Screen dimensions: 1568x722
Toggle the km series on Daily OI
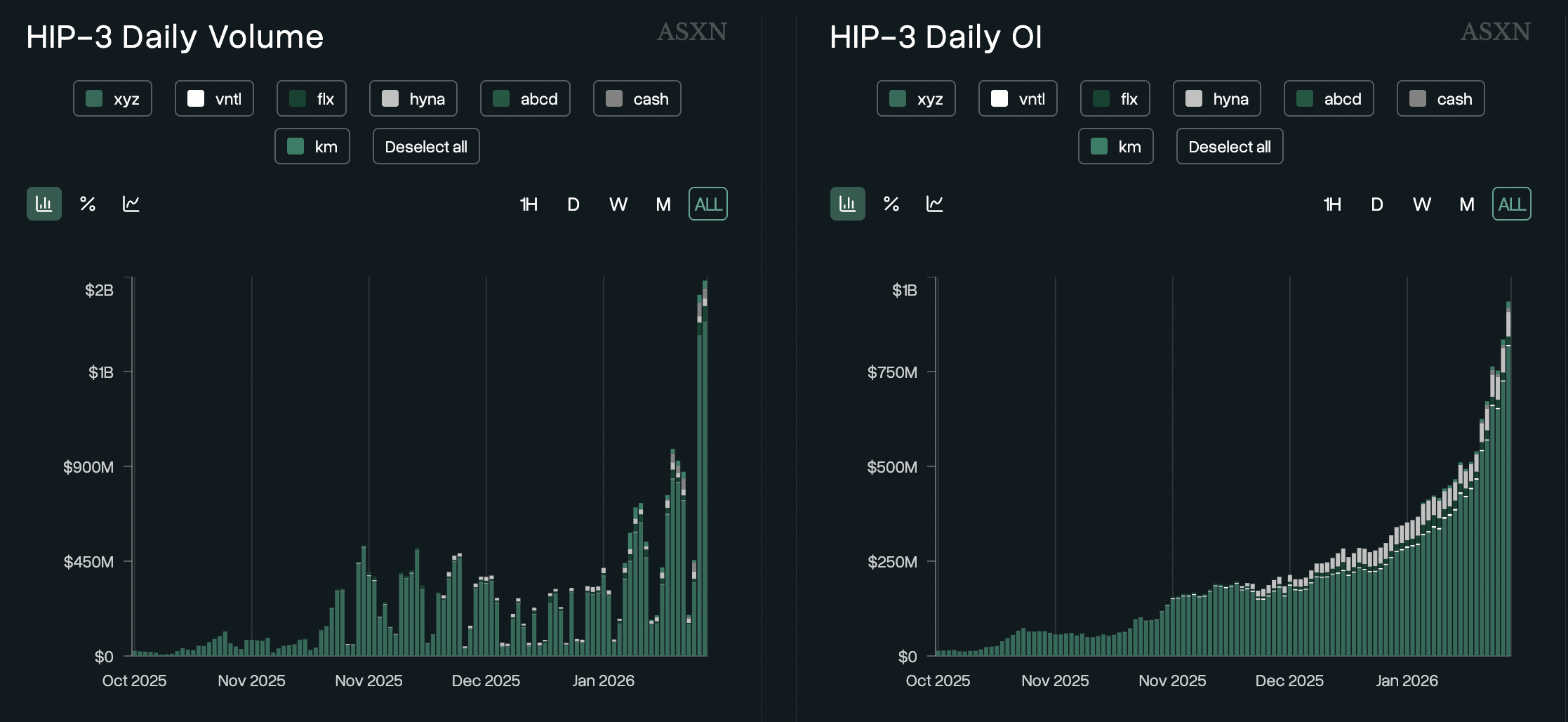click(x=1115, y=146)
